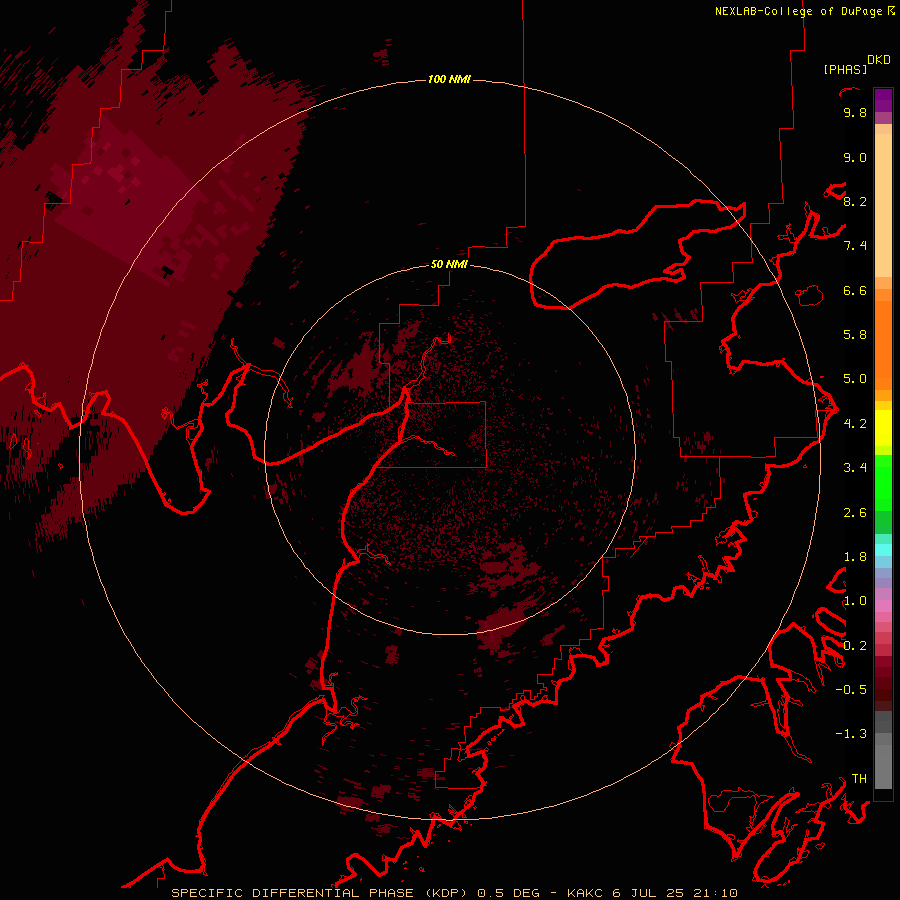Click the 50 NMI range ring label
900x900 pixels.
click(x=449, y=264)
